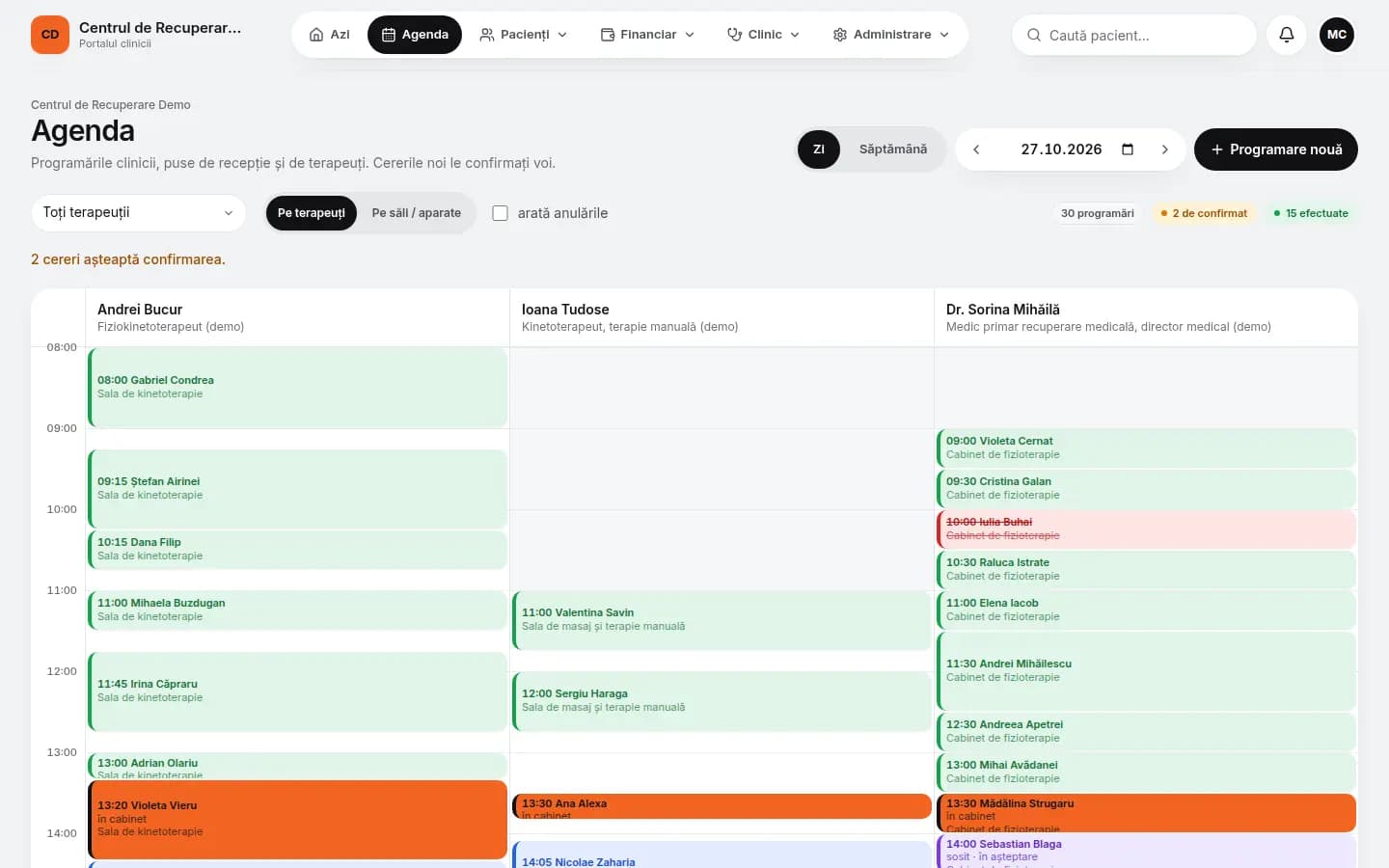Screen dimensions: 1389x868
Task: Expand the Administrare menu
Action: coord(891,35)
